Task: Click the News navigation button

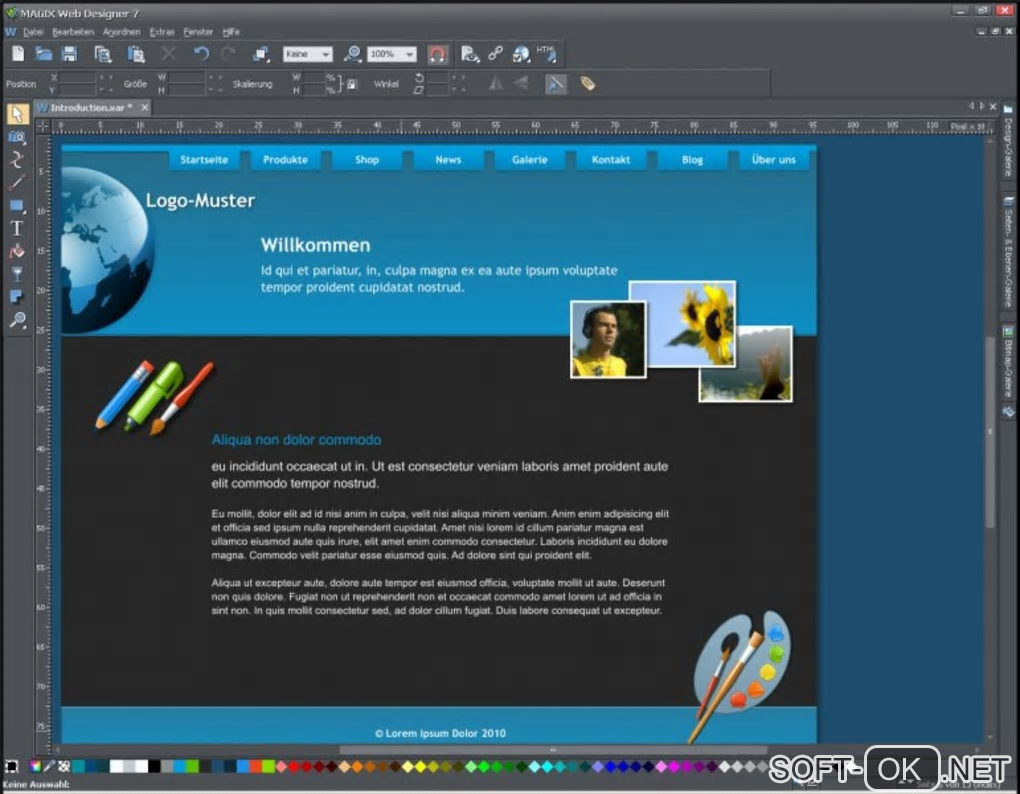Action: (448, 159)
